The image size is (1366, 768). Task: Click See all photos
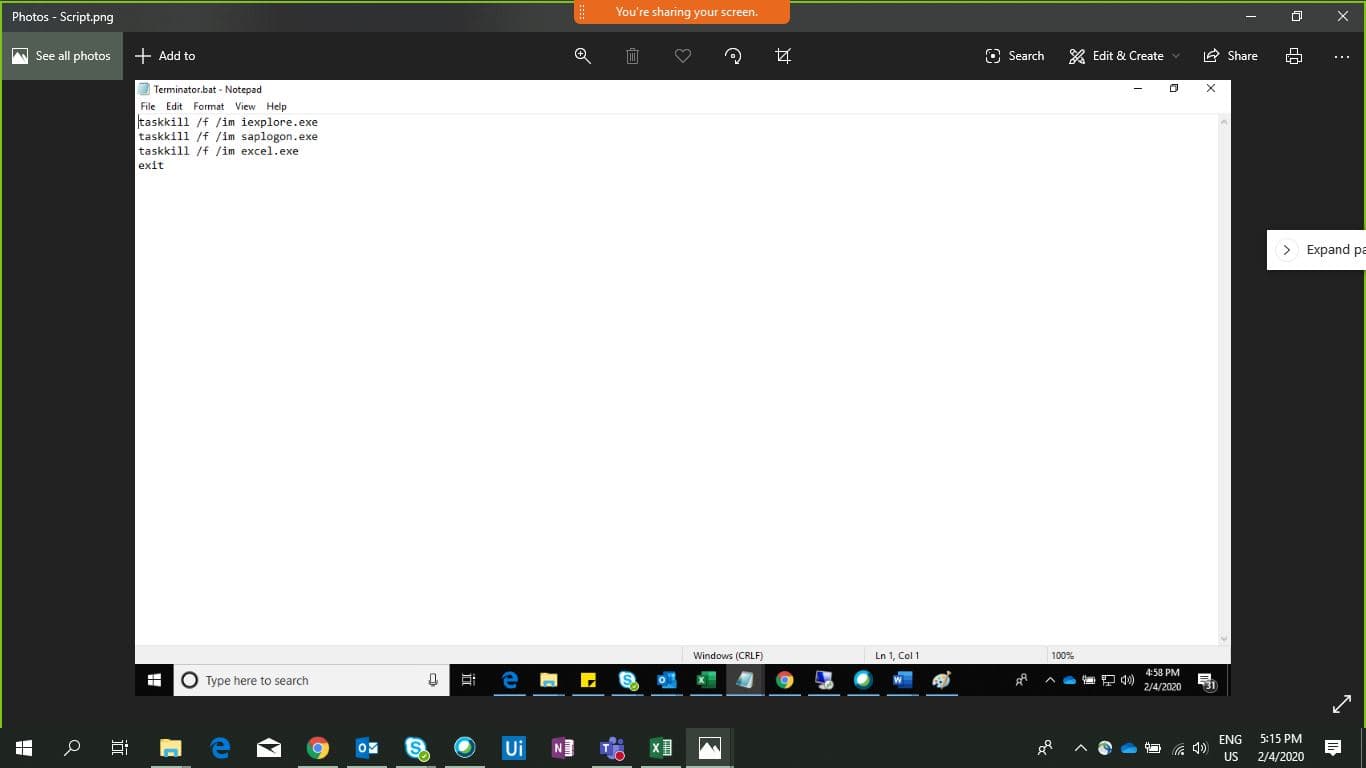[61, 56]
